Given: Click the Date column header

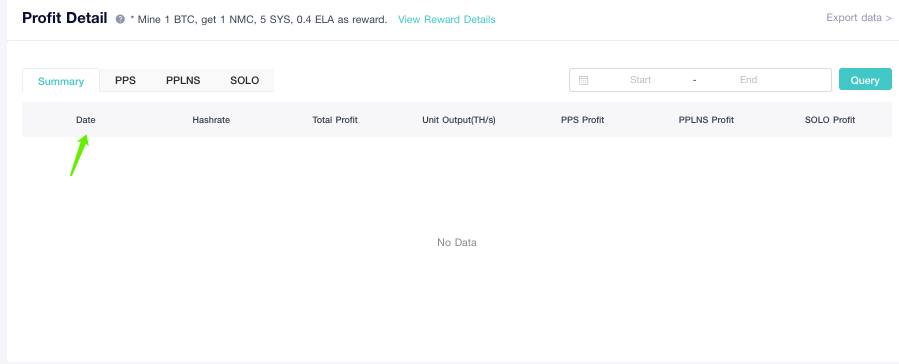Looking at the screenshot, I should coord(85,120).
